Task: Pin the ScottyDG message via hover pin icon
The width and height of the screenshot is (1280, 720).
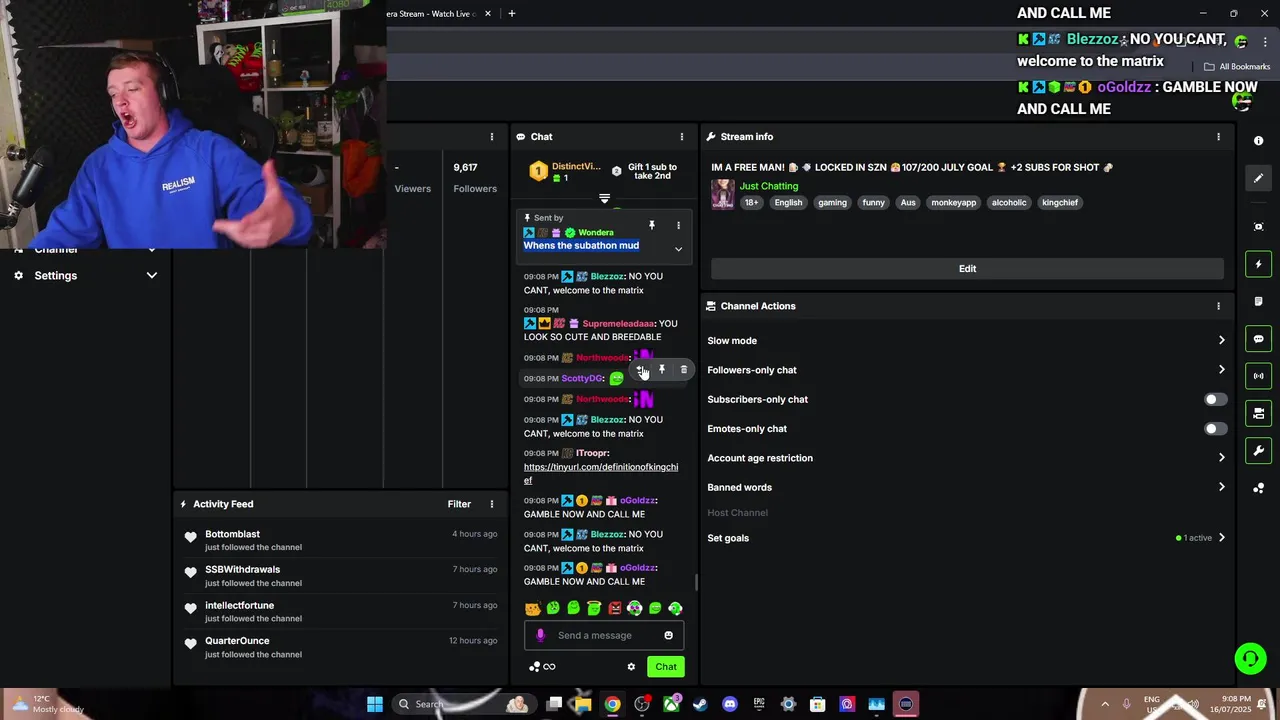Action: click(x=662, y=369)
